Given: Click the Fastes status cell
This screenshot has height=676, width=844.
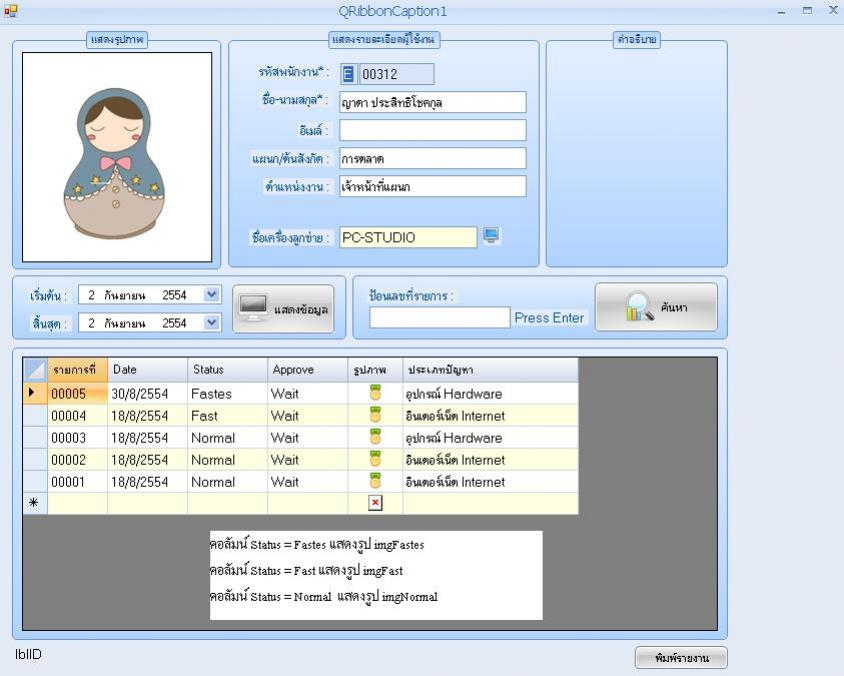Looking at the screenshot, I should click(x=227, y=393).
